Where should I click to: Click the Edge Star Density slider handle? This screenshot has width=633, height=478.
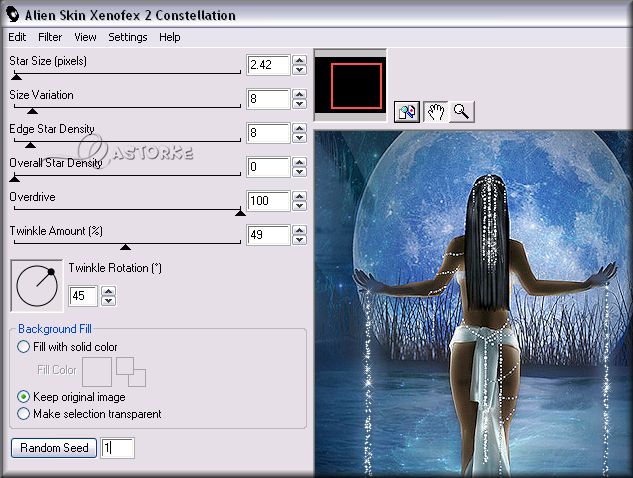[x=30, y=144]
